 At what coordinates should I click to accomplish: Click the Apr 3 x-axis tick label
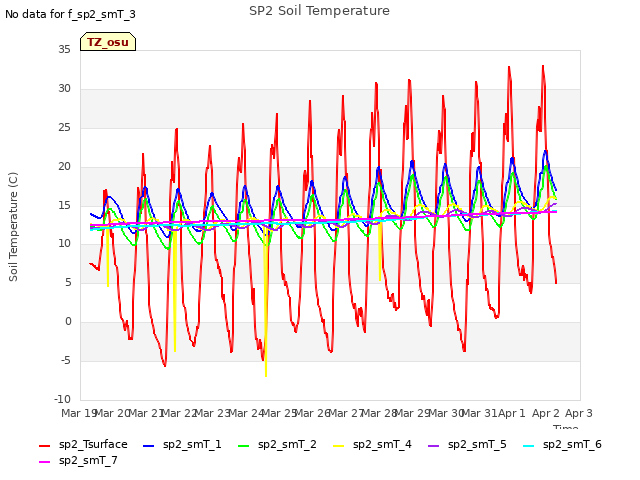click(579, 413)
